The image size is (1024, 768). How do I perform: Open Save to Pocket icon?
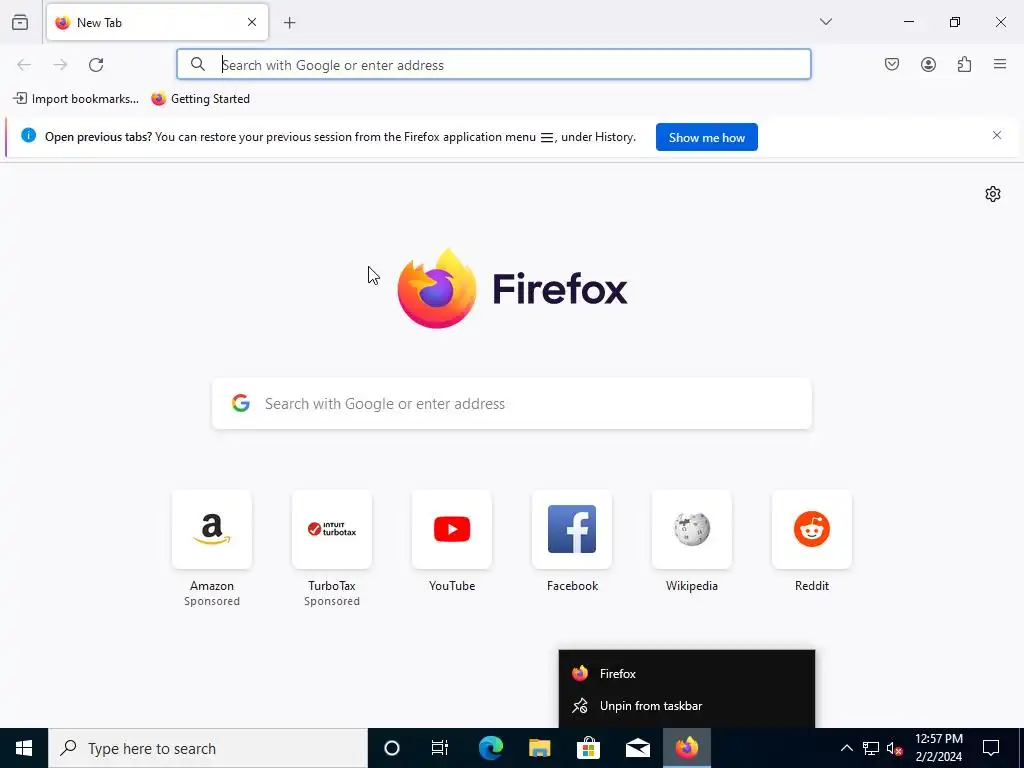click(x=892, y=64)
